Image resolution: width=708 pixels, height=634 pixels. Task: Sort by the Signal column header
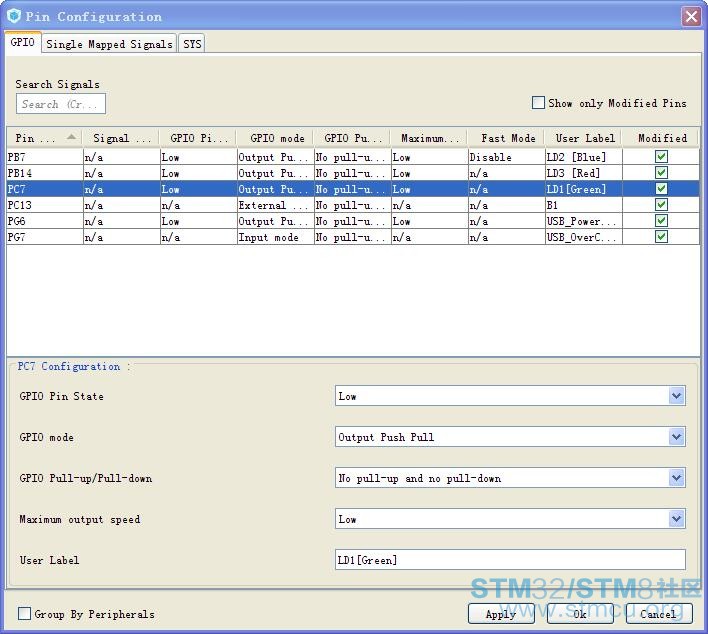121,138
